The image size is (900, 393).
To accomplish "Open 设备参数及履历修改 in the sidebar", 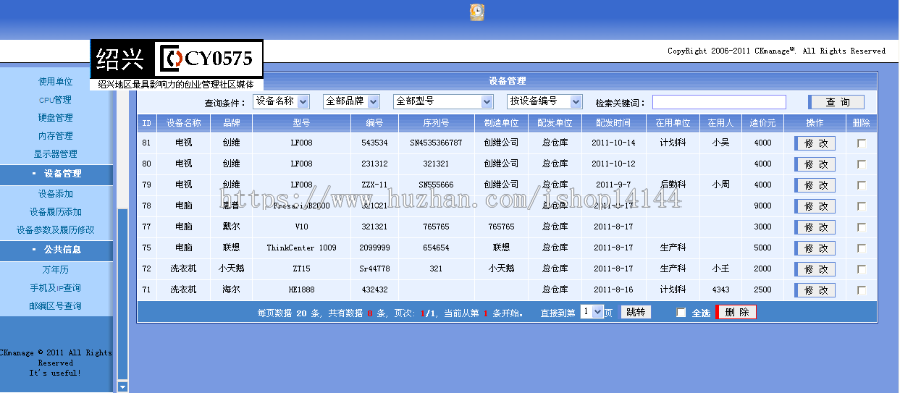I will tap(55, 230).
